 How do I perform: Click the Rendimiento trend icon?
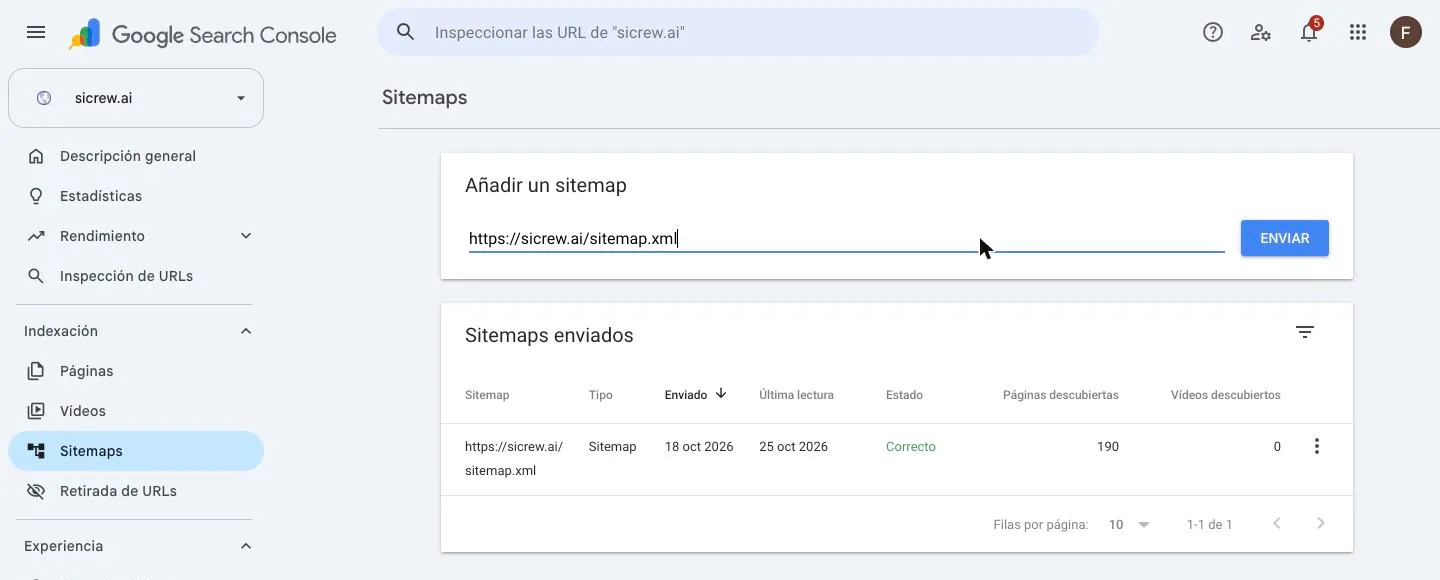tap(36, 236)
